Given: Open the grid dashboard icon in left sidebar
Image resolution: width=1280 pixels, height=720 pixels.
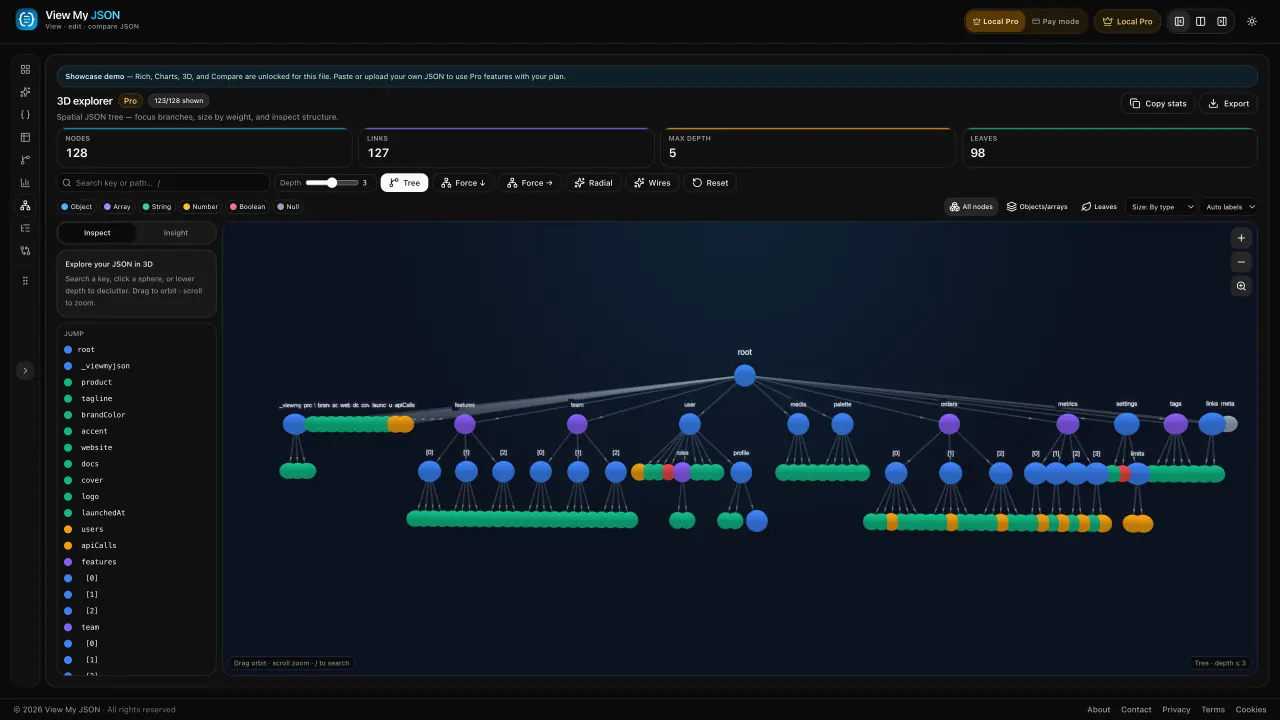Looking at the screenshot, I should point(25,69).
